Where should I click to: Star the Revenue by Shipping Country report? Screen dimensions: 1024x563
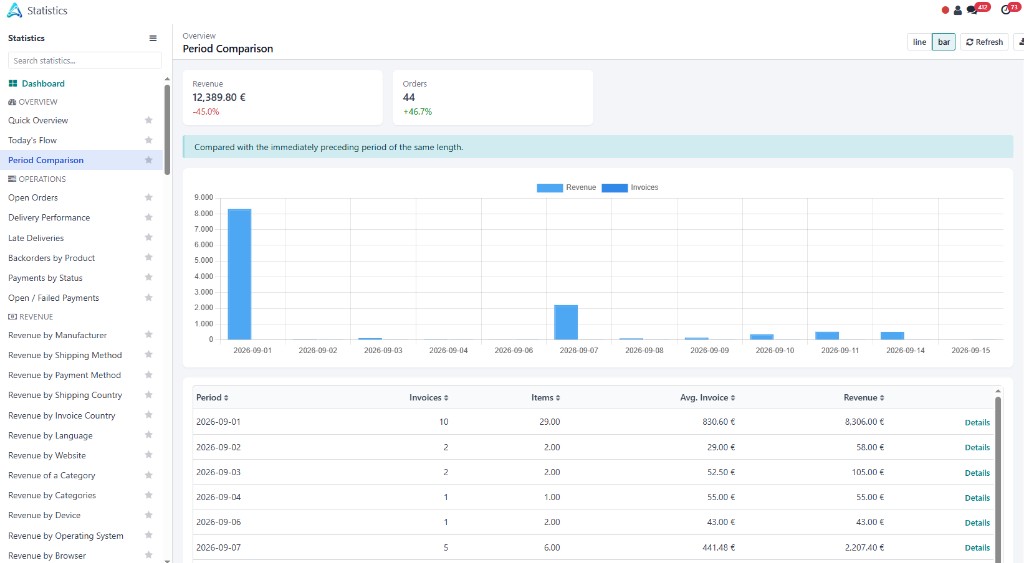148,395
